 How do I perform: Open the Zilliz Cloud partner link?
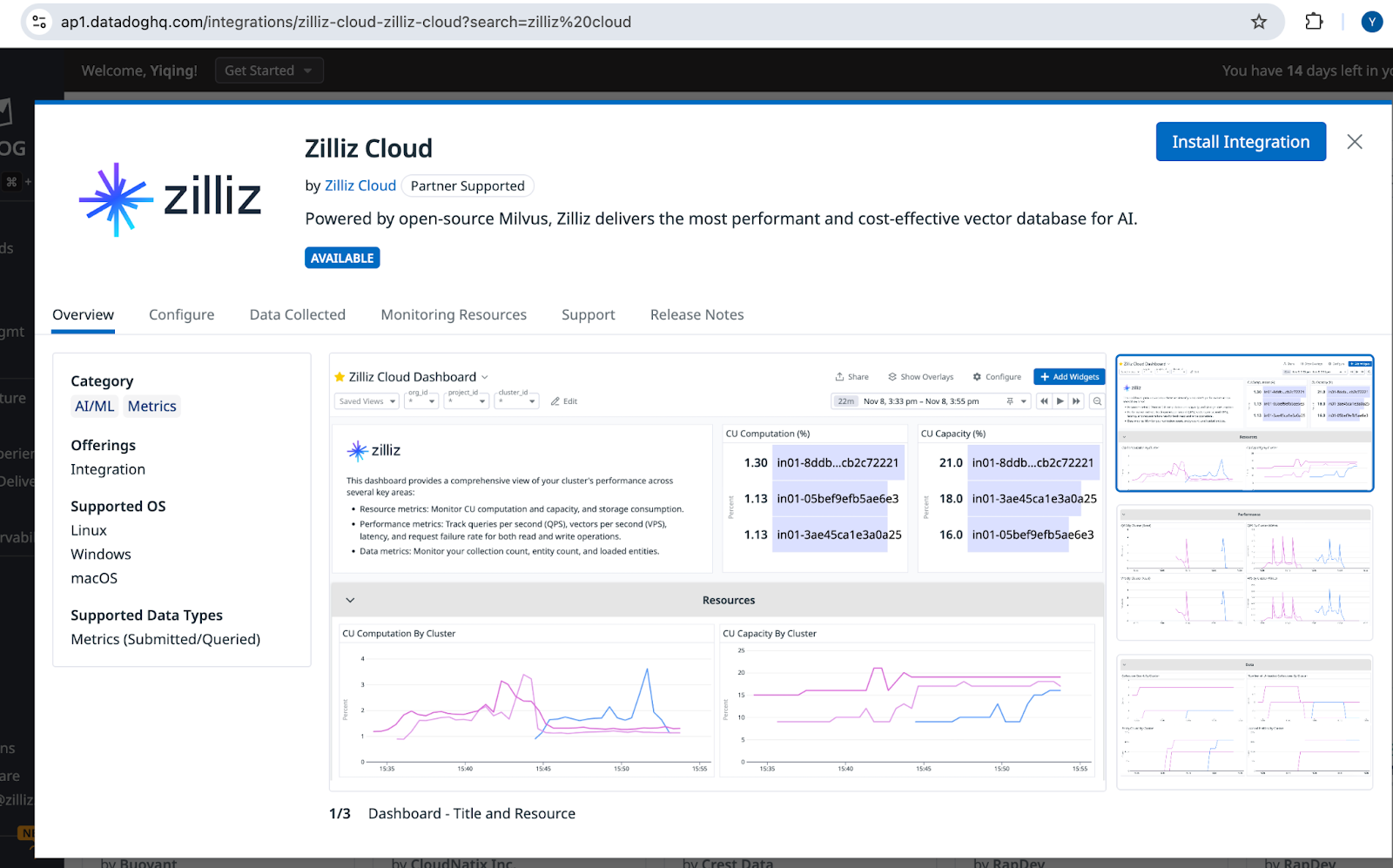click(x=360, y=185)
